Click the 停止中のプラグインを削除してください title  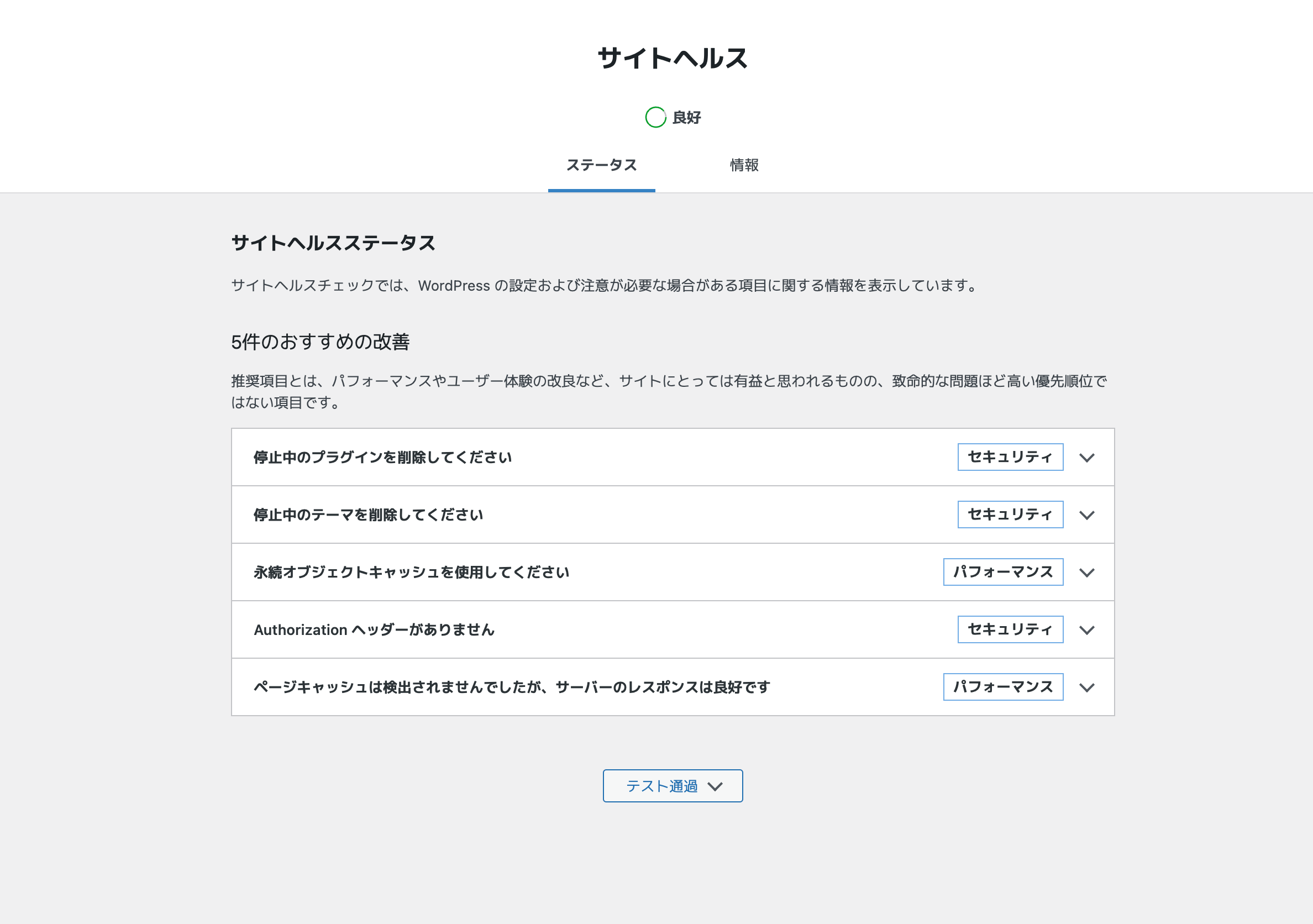(382, 458)
